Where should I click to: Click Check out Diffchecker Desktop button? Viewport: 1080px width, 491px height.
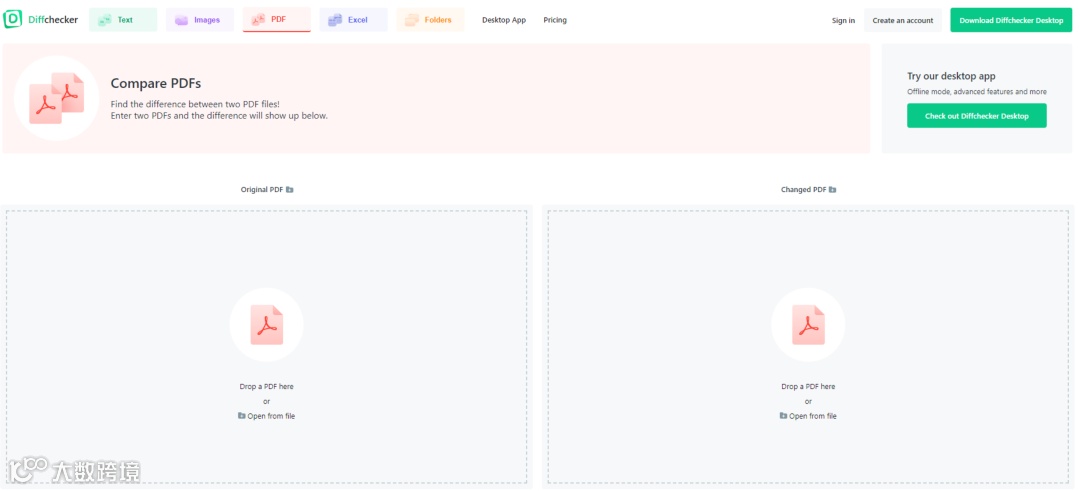(x=977, y=116)
